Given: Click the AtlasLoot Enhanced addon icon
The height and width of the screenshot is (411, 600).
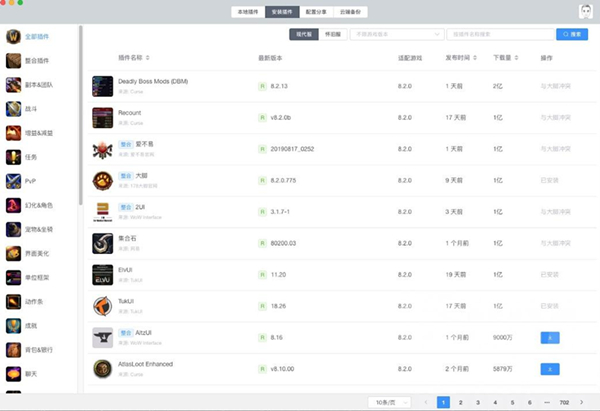Looking at the screenshot, I should [103, 368].
